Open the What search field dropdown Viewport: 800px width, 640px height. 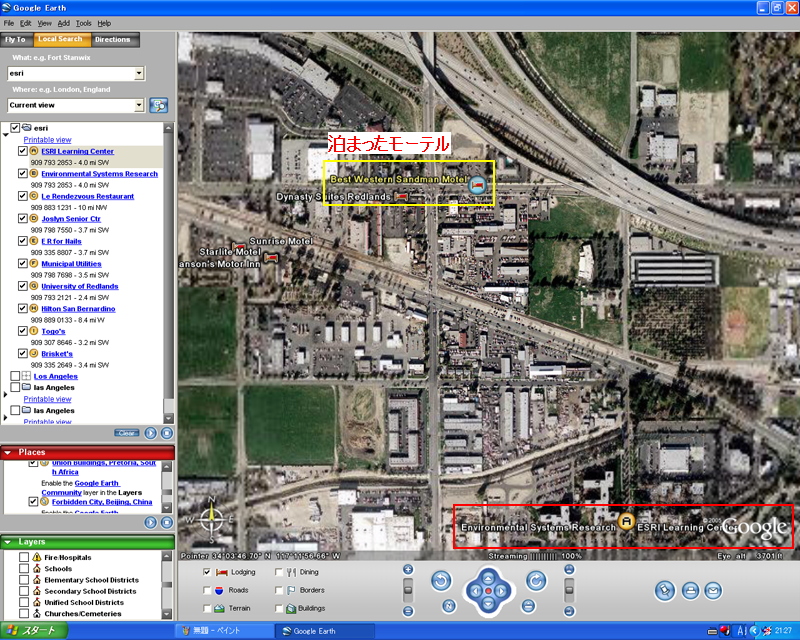click(139, 73)
